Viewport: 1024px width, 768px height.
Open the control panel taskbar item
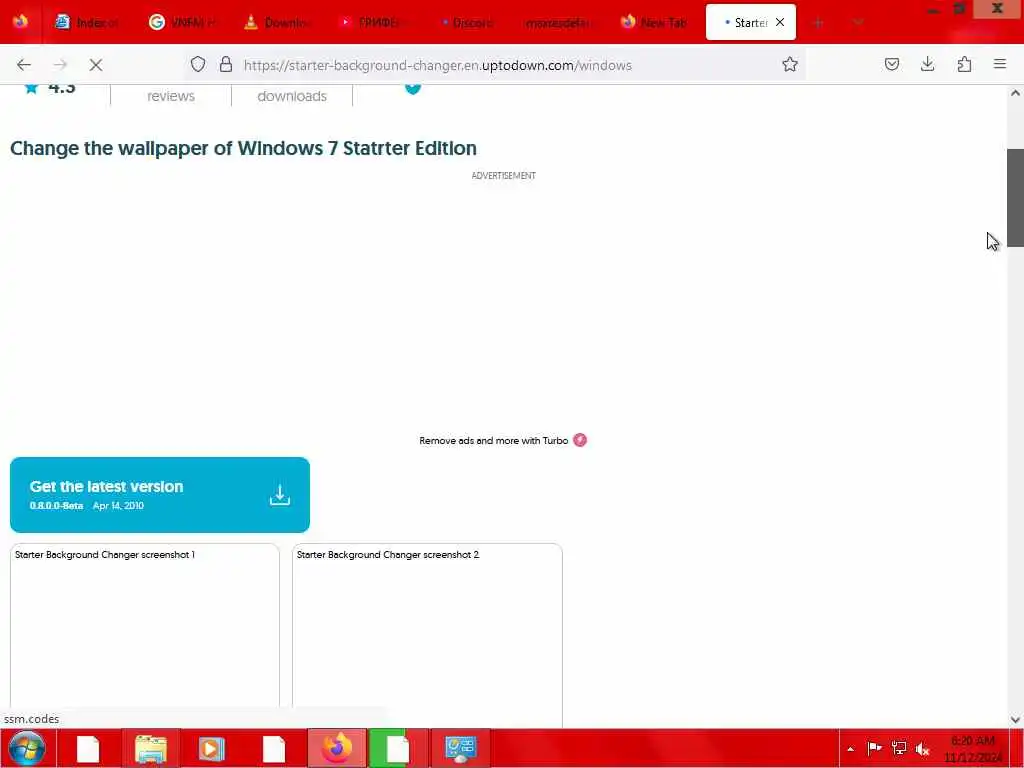461,748
